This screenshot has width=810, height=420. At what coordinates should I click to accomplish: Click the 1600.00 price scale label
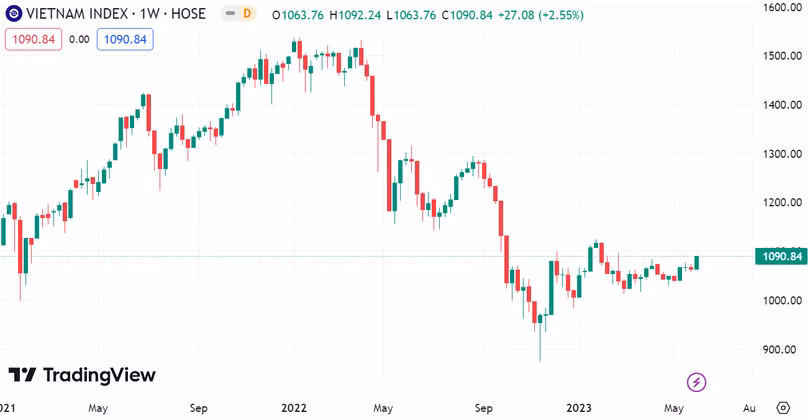tap(780, 7)
